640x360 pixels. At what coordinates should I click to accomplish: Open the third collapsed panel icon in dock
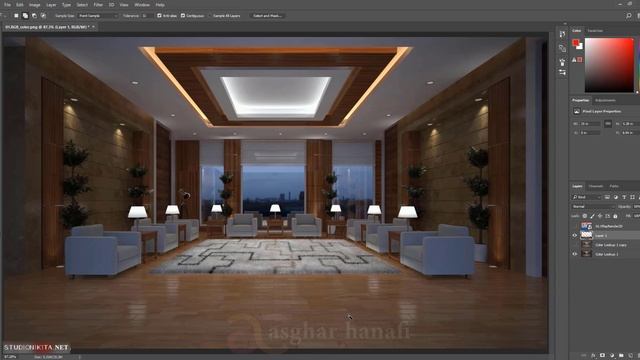pyautogui.click(x=562, y=62)
